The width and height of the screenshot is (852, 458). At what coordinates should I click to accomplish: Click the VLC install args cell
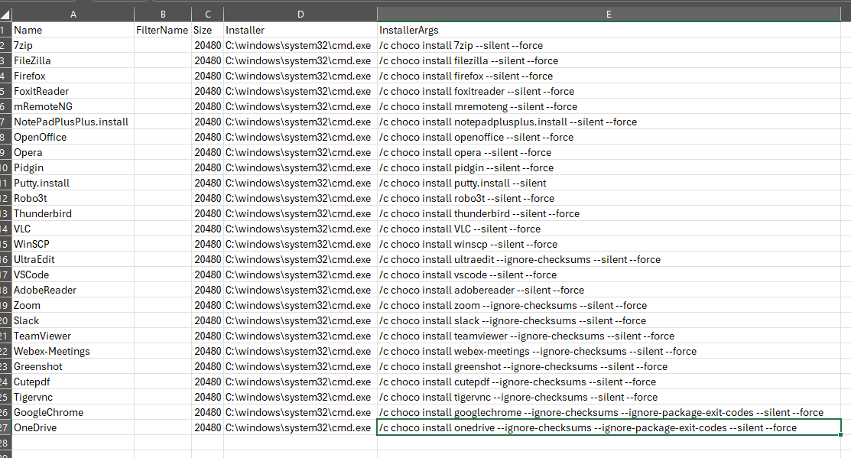(609, 229)
